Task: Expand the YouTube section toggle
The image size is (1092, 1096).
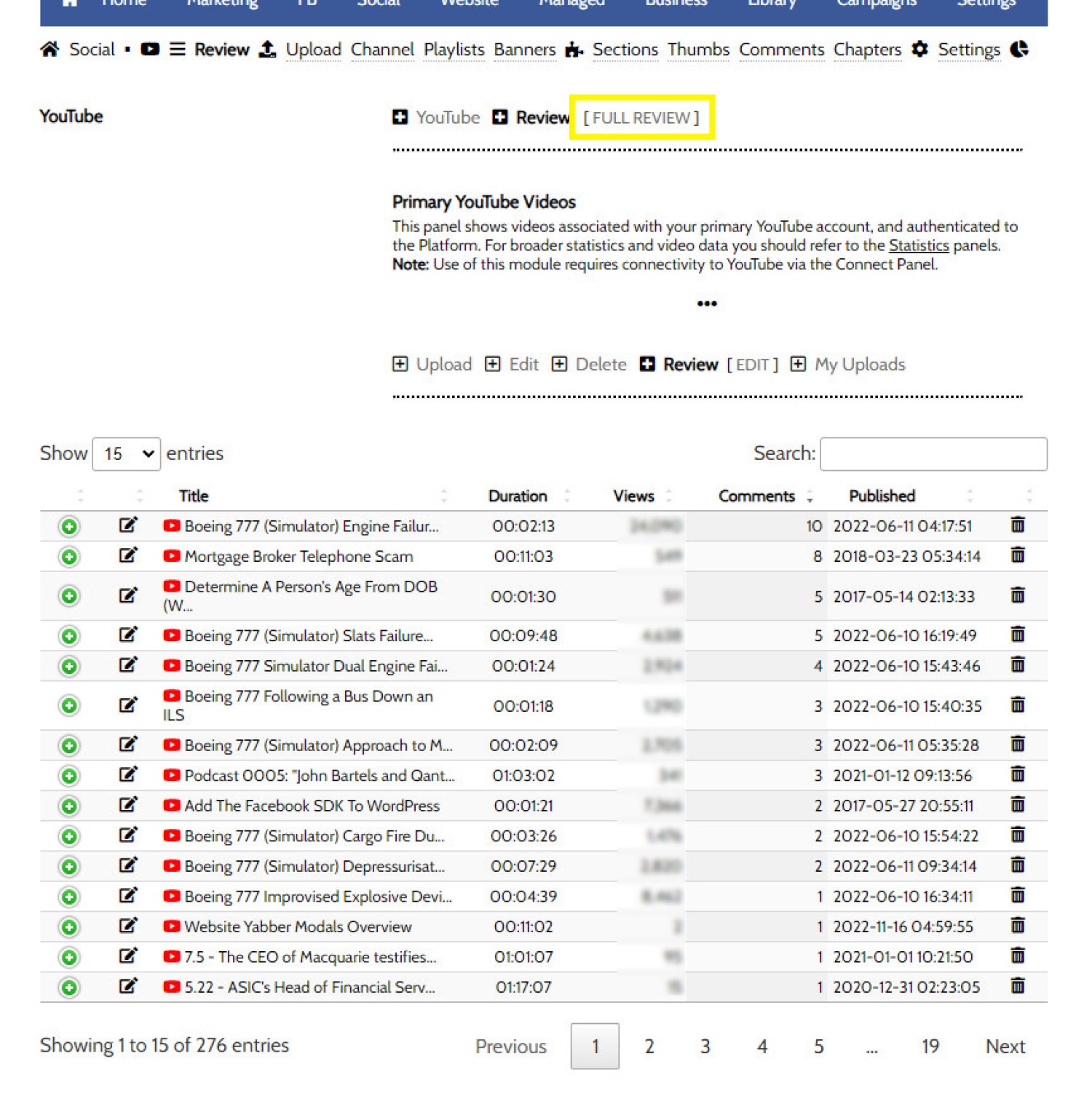Action: click(x=400, y=117)
